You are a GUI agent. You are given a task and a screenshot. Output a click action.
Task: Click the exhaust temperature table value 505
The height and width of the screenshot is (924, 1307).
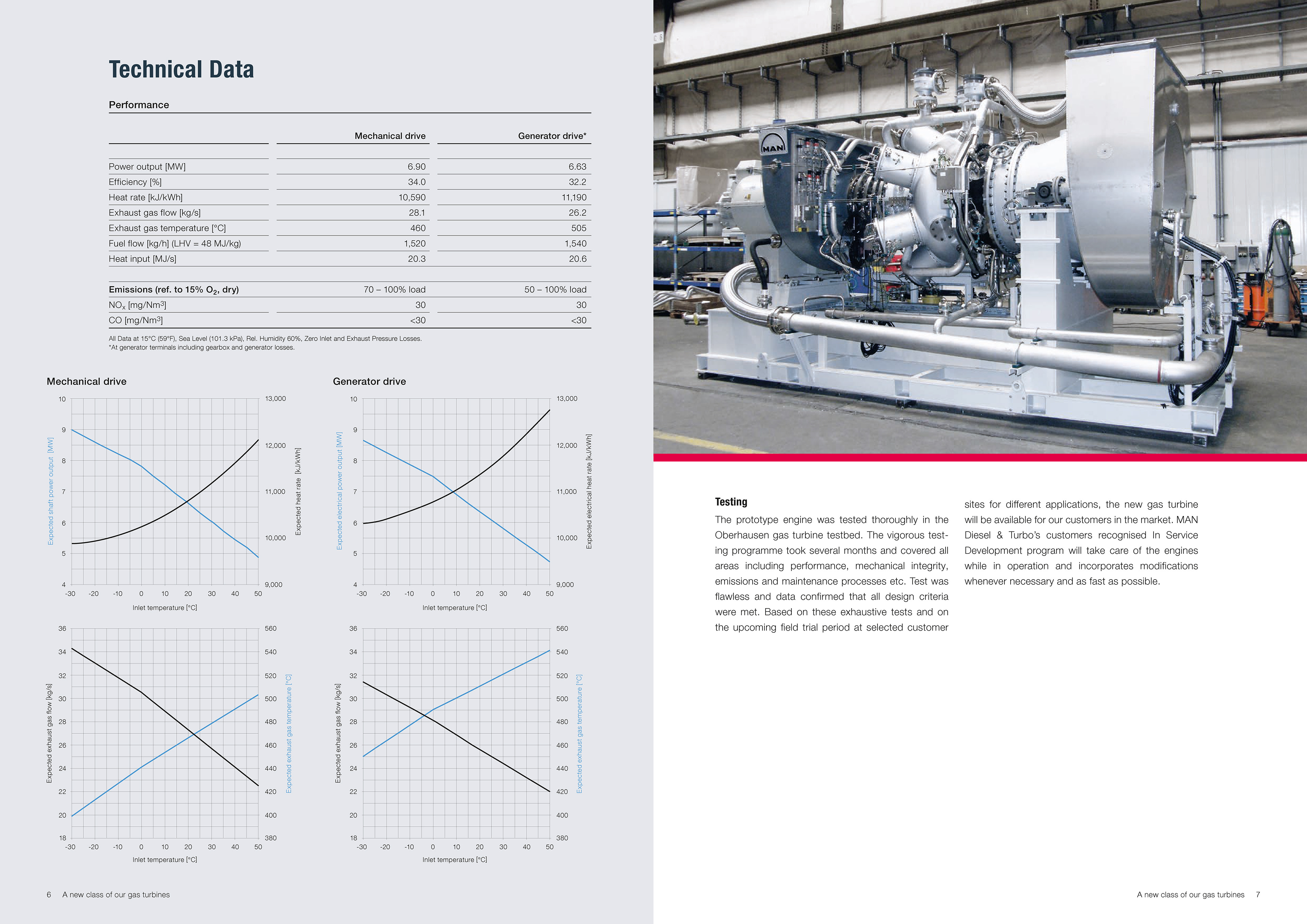[x=579, y=228]
